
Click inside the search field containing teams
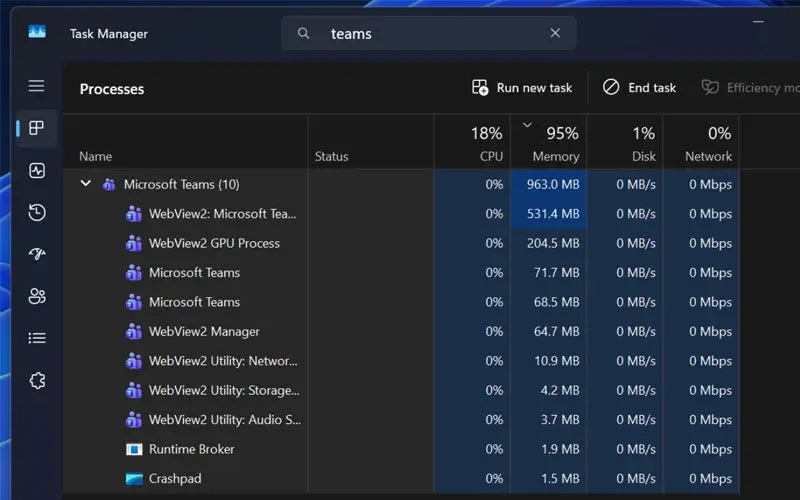tap(429, 33)
